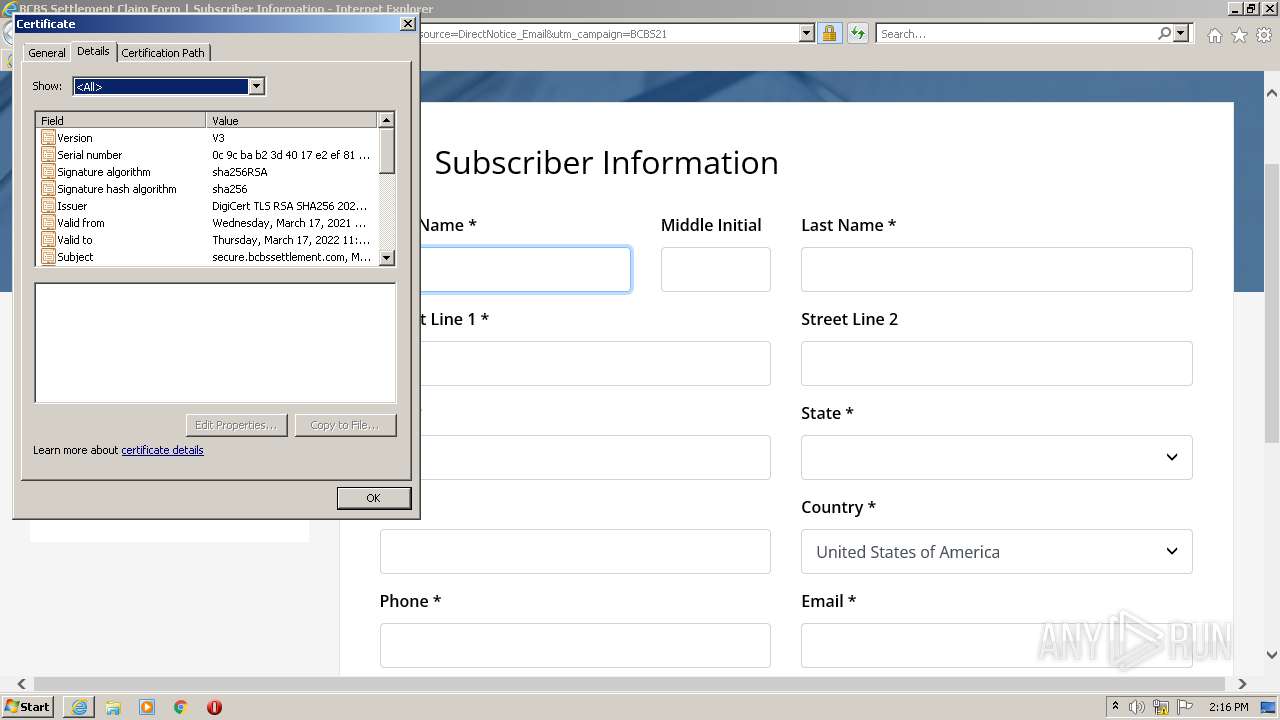
Task: Click the page vertical scroll down arrow
Action: [x=1272, y=655]
